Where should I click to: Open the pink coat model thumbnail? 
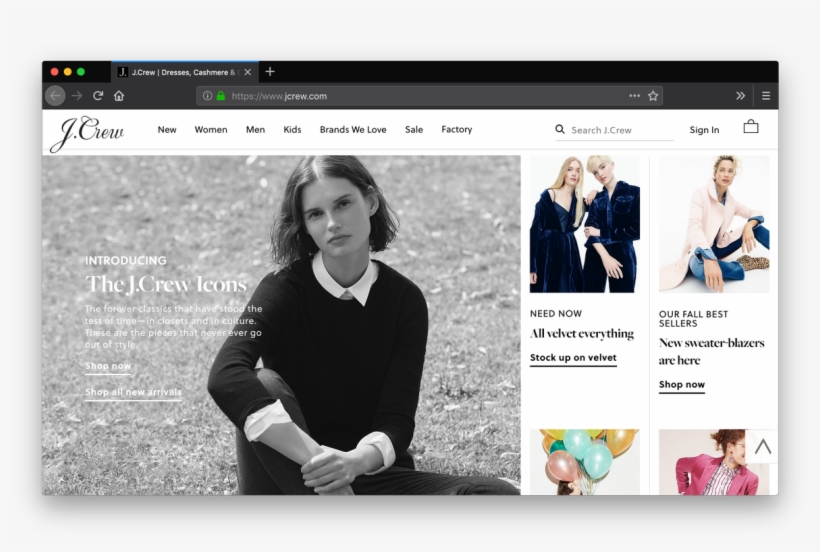tap(714, 224)
